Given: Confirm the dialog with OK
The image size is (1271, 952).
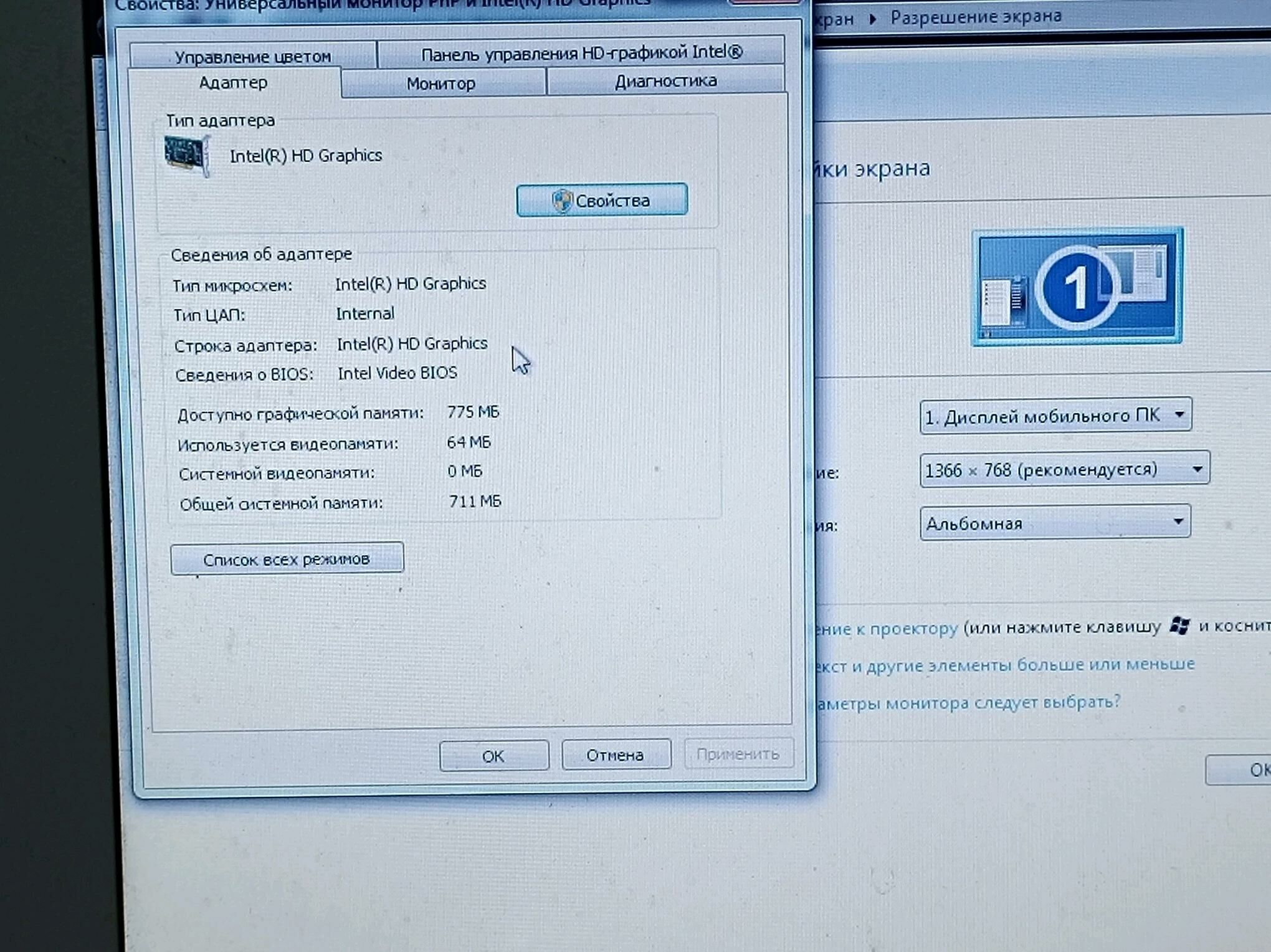Looking at the screenshot, I should [493, 756].
